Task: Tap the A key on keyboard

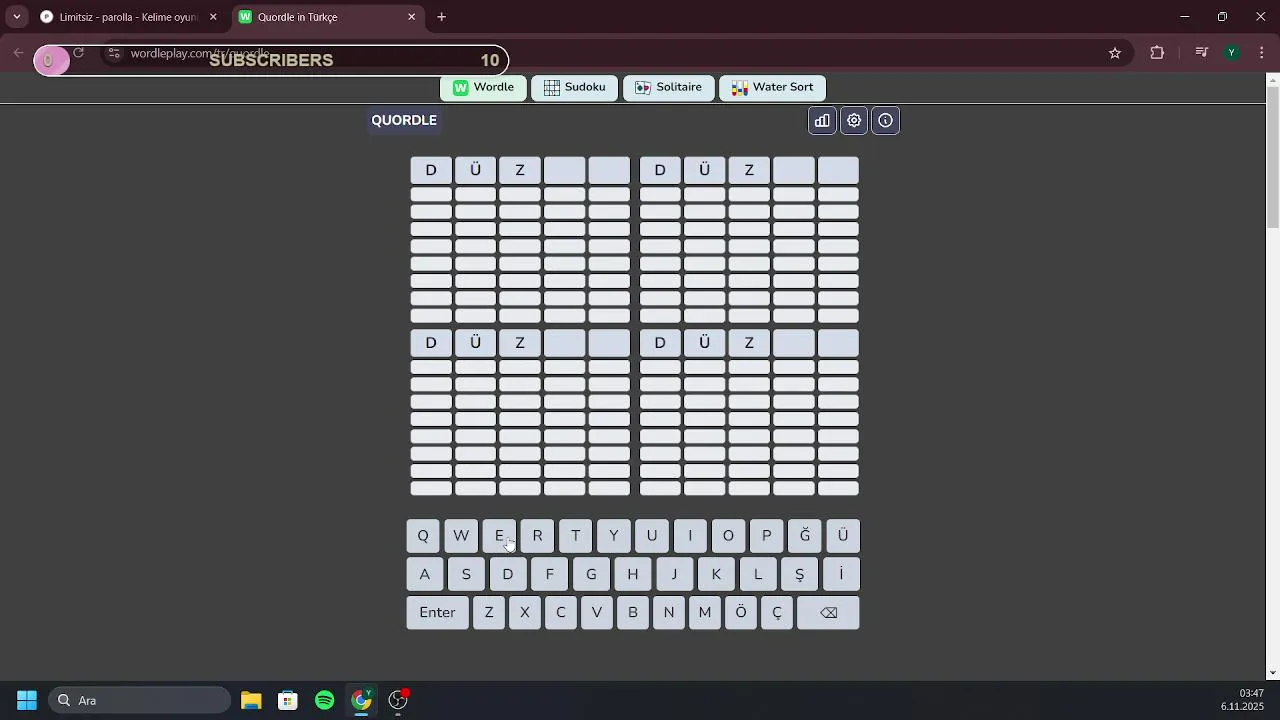Action: click(x=425, y=574)
